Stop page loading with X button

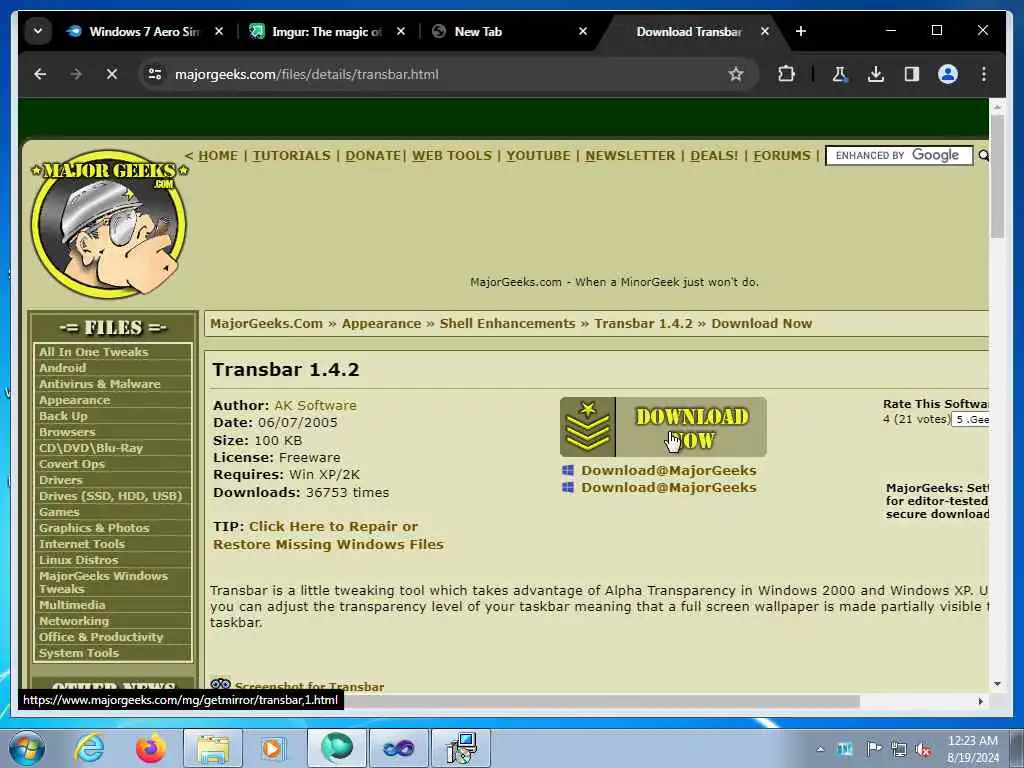pos(112,74)
